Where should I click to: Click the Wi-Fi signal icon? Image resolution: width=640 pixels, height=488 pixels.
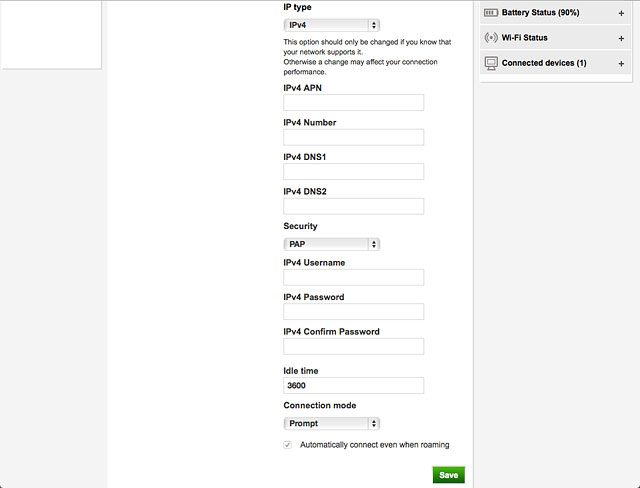490,38
